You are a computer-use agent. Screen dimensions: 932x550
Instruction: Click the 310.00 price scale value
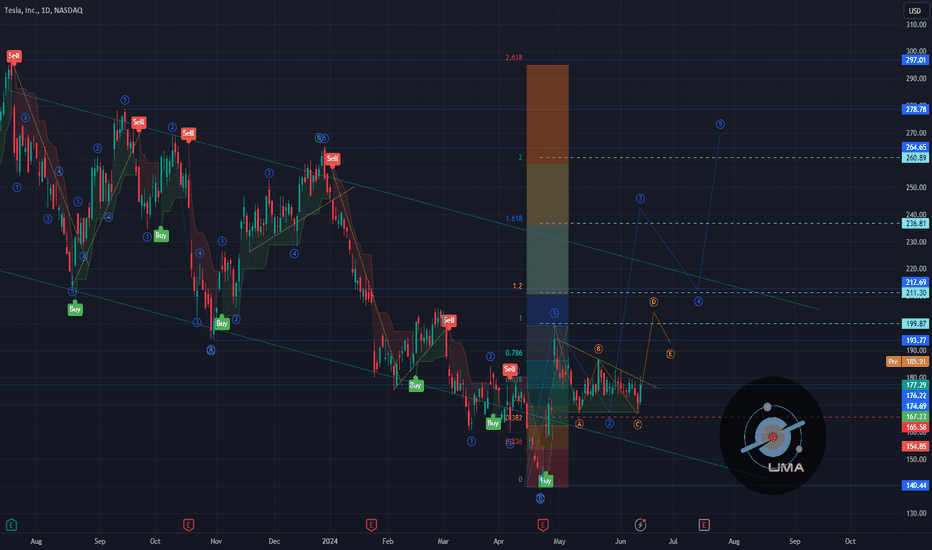coord(917,25)
